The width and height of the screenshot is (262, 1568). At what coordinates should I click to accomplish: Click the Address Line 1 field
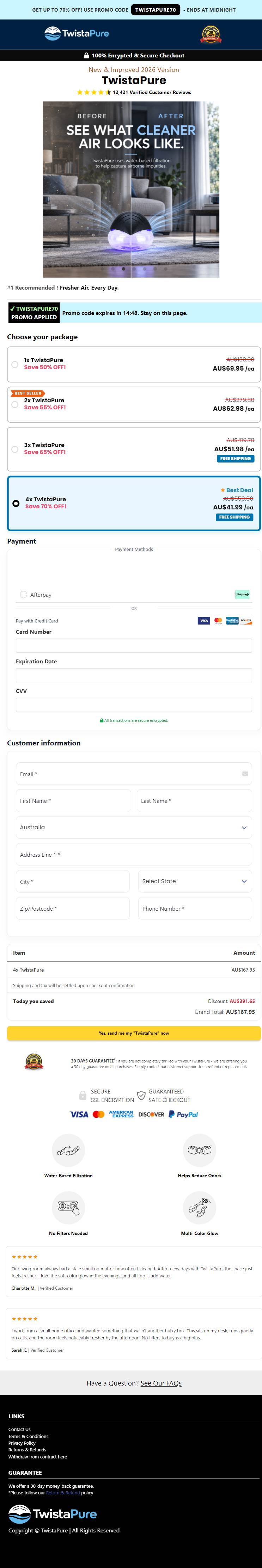coord(133,855)
